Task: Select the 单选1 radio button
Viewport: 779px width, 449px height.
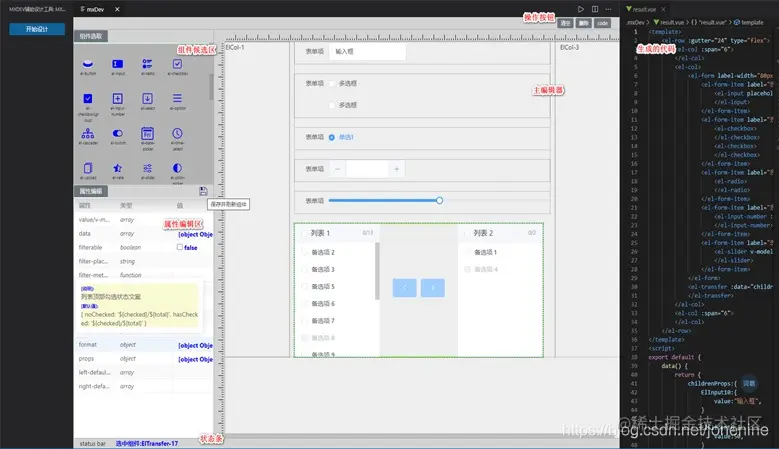Action: (331, 137)
